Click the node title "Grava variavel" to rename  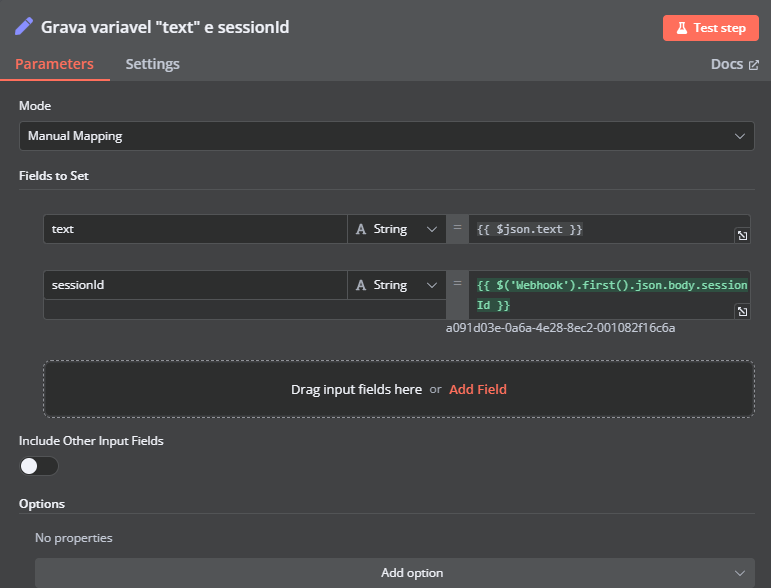click(x=165, y=27)
